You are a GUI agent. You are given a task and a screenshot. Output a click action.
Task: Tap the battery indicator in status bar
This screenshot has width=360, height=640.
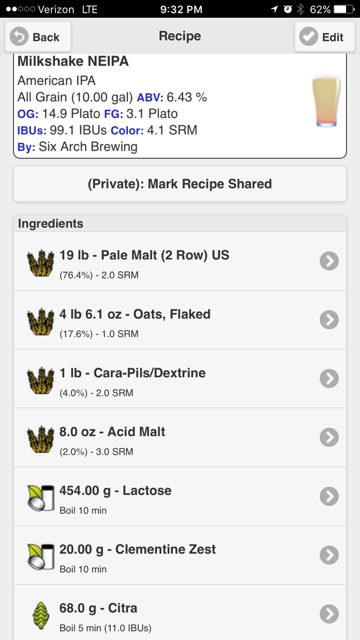point(344,9)
